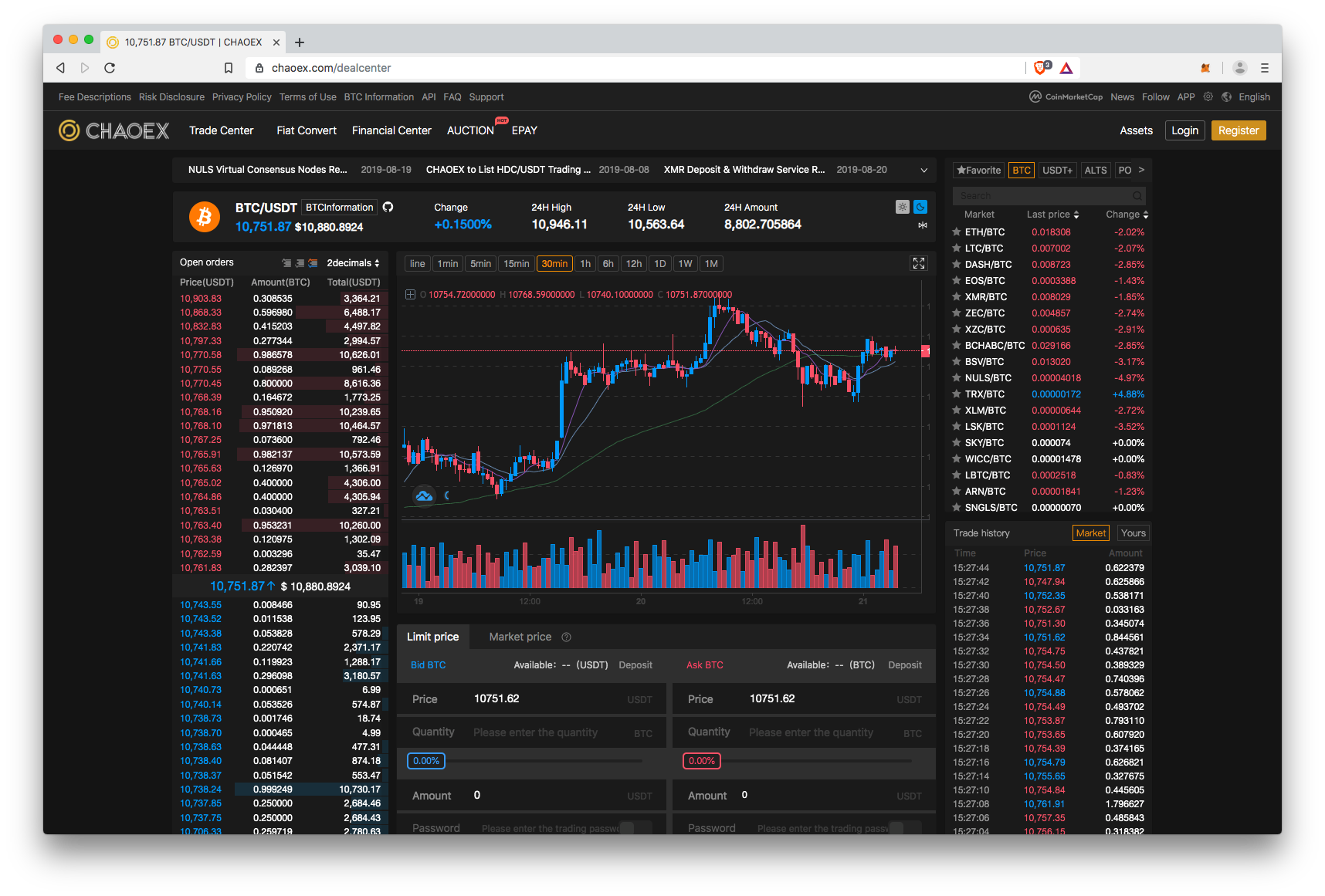Viewport: 1325px width, 896px height.
Task: Click the plus box icon before OHLC values
Action: click(x=411, y=294)
